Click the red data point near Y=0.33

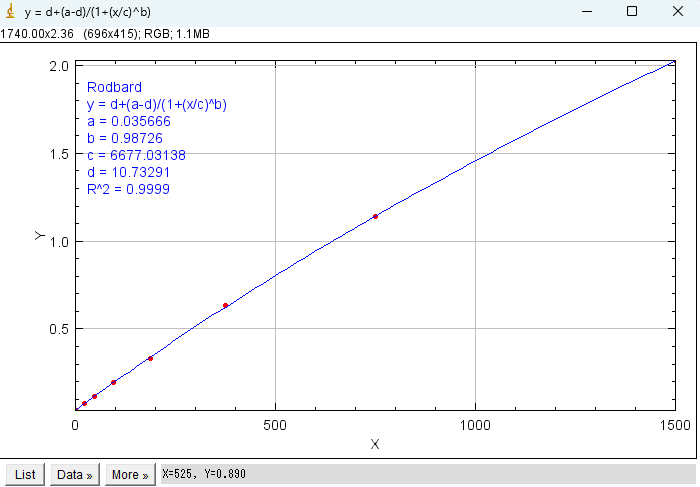point(150,358)
